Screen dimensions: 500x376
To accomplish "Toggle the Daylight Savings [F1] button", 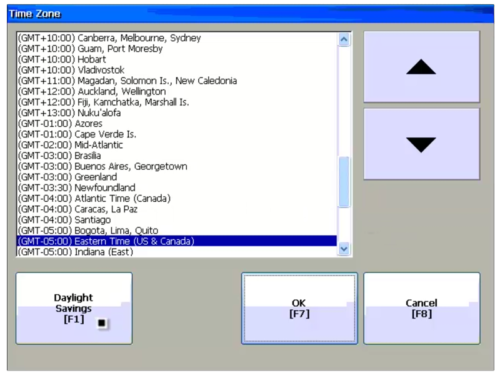I will [x=74, y=308].
